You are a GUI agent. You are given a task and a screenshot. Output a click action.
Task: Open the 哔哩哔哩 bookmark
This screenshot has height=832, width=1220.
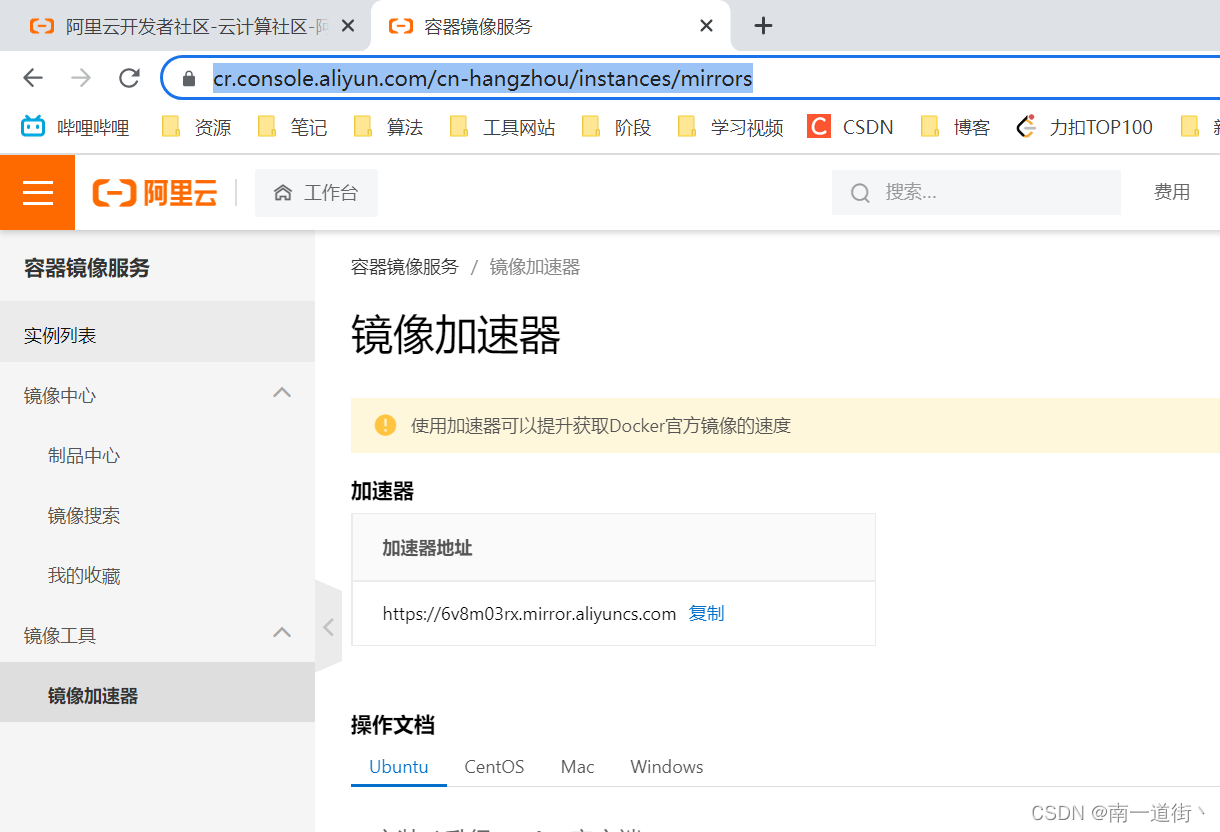click(x=76, y=127)
